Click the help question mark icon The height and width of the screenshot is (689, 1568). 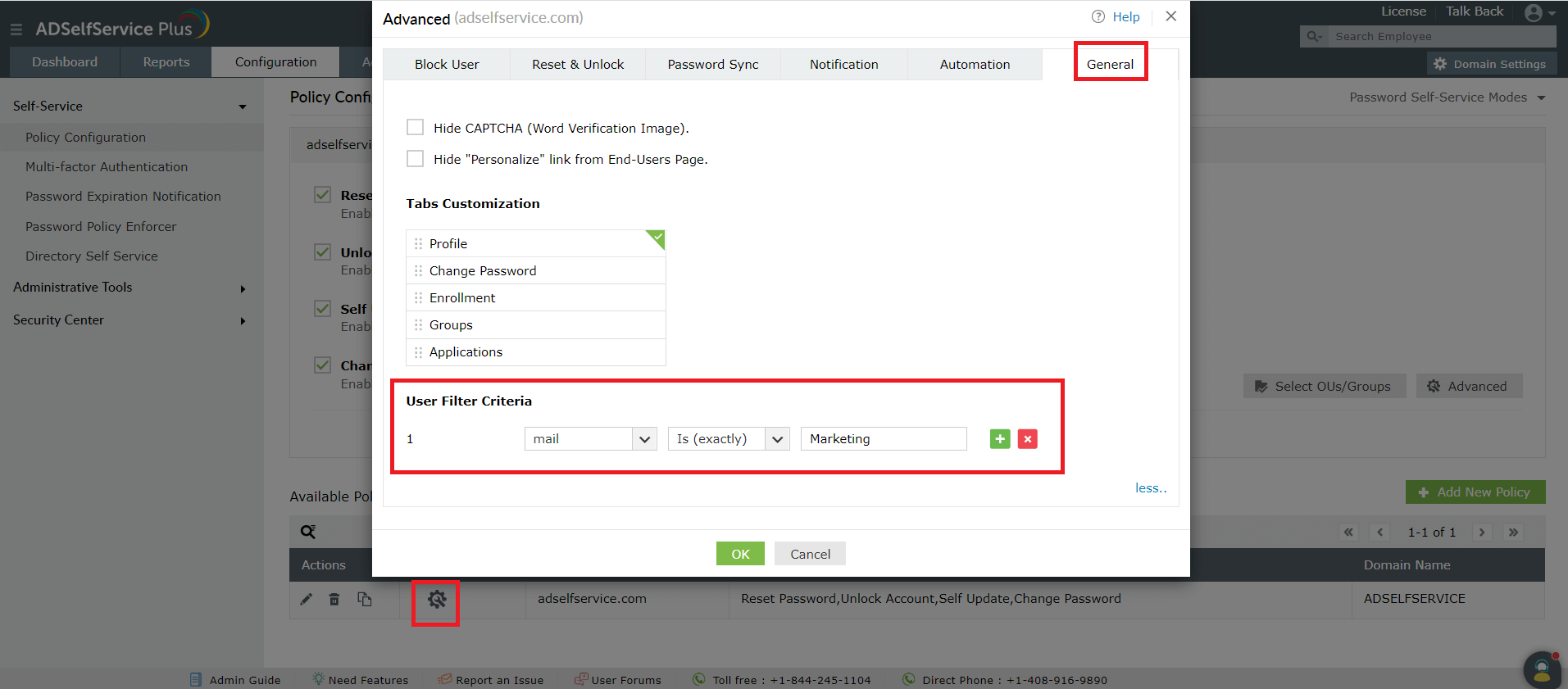[x=1098, y=16]
